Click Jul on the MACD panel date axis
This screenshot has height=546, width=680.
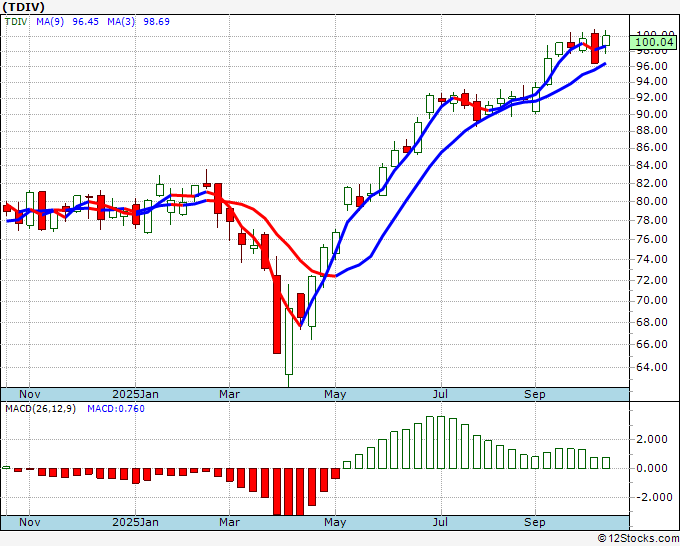441,522
